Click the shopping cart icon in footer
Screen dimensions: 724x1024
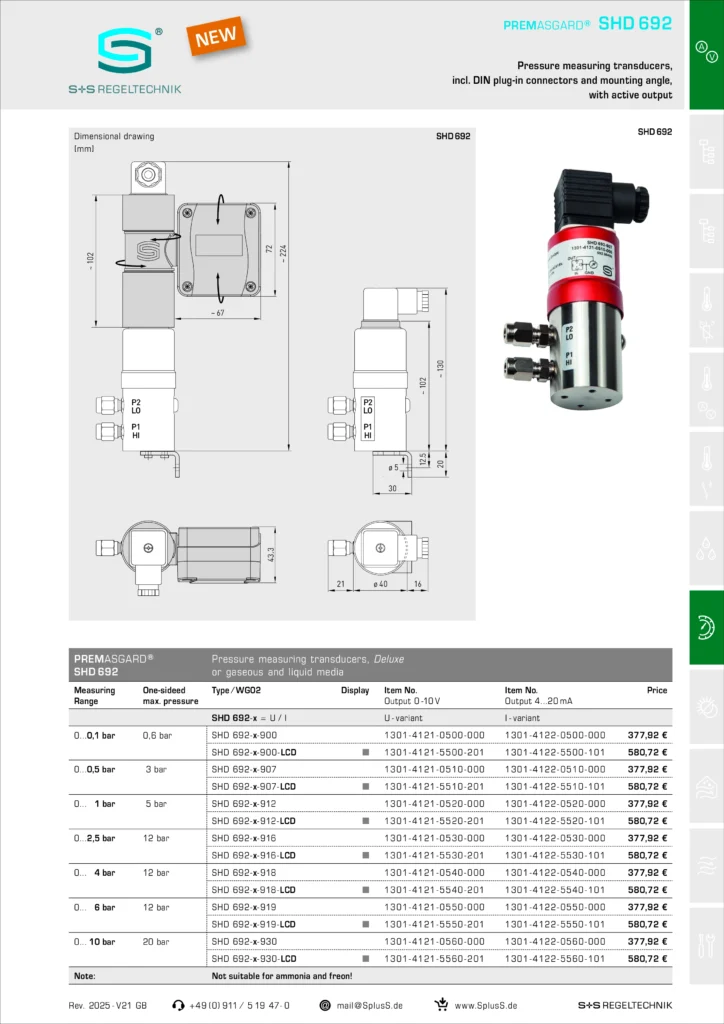442,1004
